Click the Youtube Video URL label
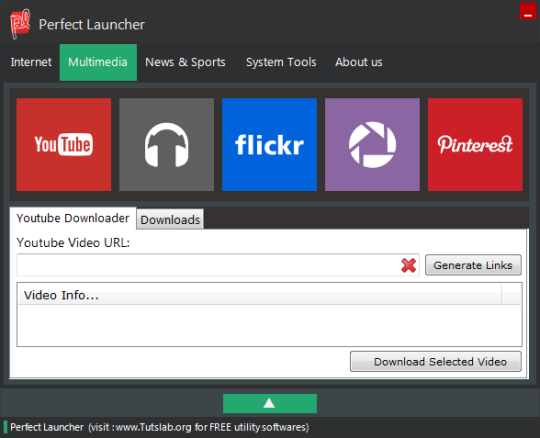Viewport: 540px width, 438px height. click(73, 243)
